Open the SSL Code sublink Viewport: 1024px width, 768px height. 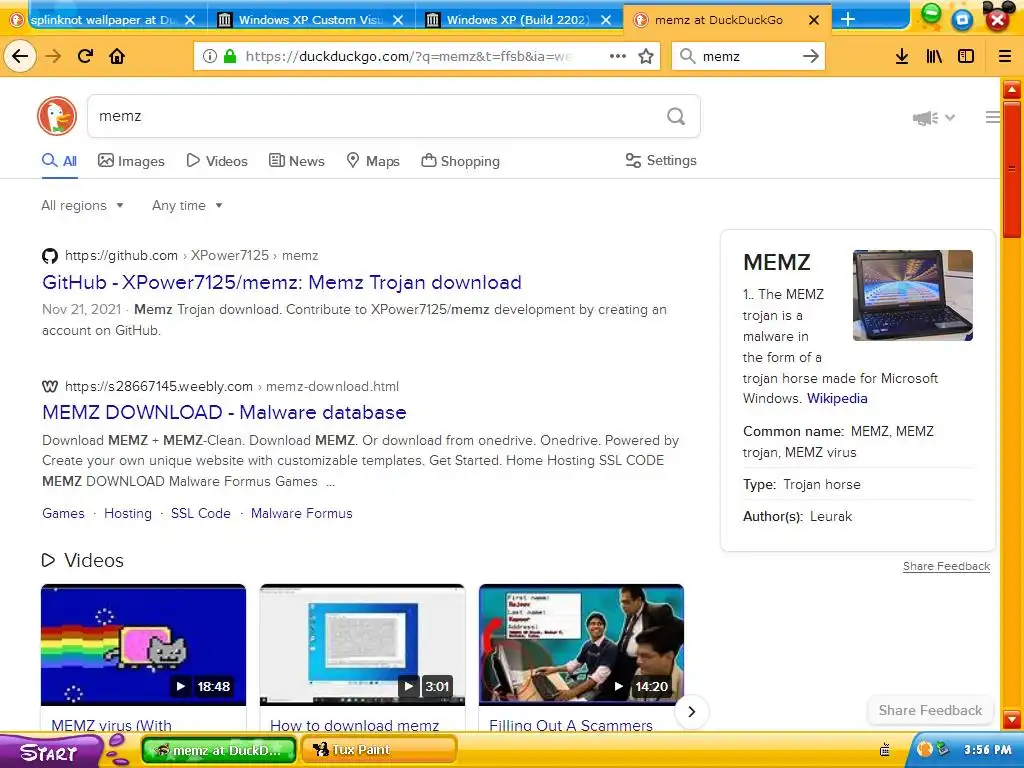pyautogui.click(x=200, y=513)
